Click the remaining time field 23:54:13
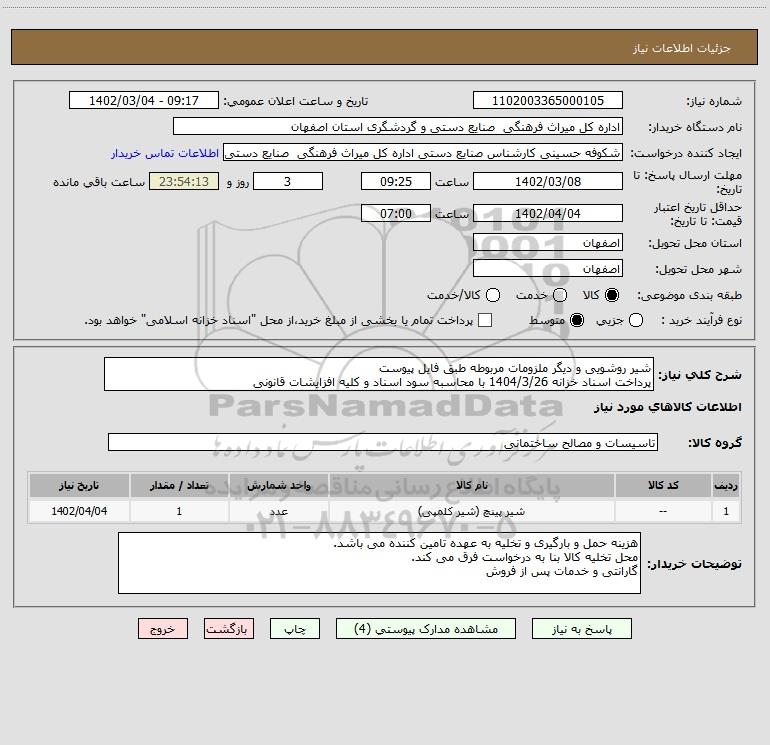 pos(184,181)
